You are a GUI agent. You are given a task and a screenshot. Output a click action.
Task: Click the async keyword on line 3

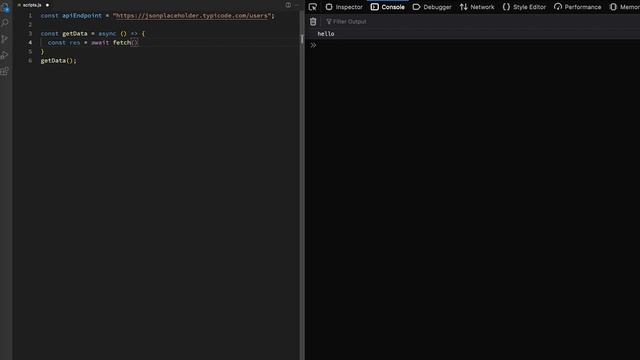click(x=107, y=33)
